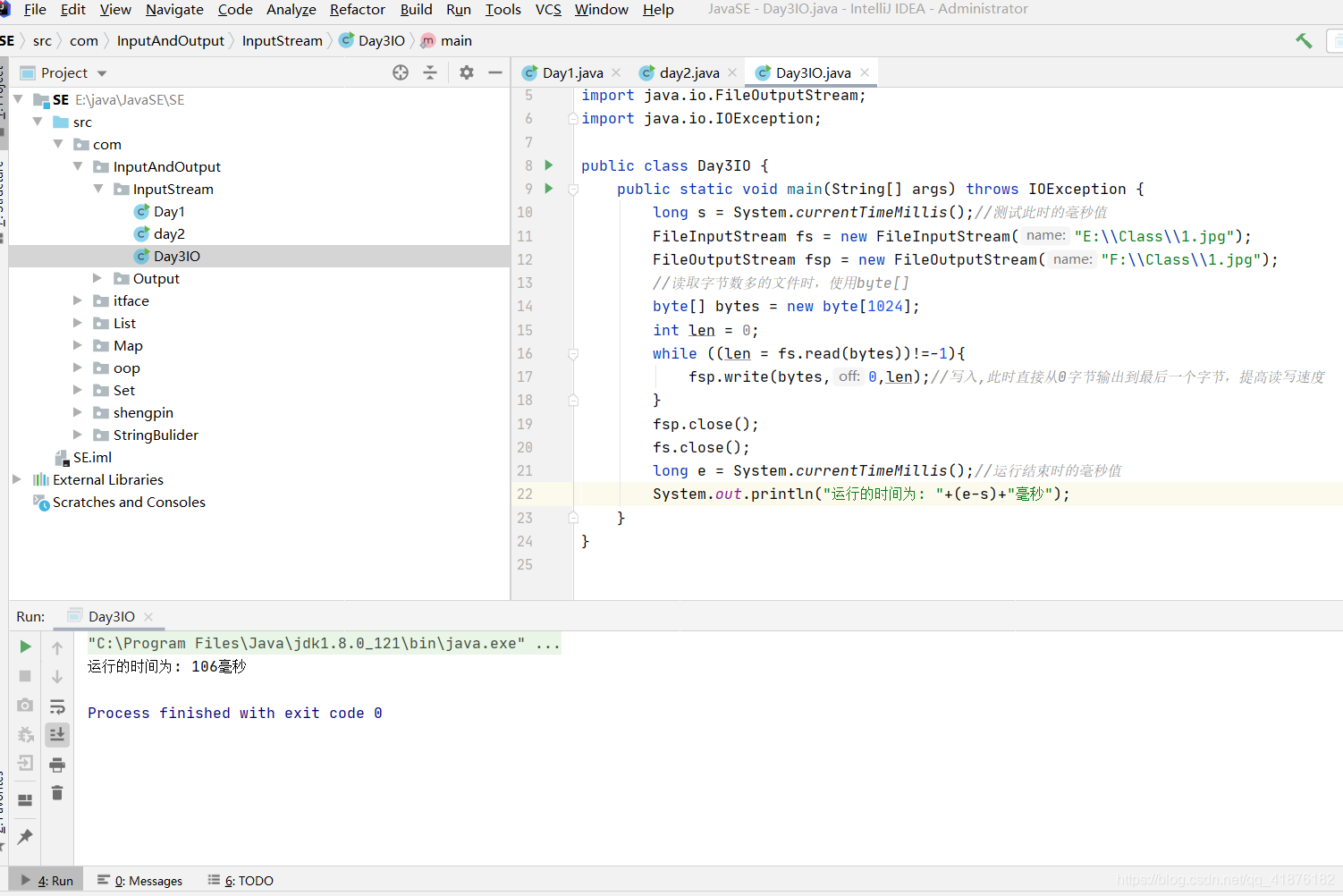Select Day3IO class in tree
Viewport: 1343px width, 896px height.
[x=176, y=256]
